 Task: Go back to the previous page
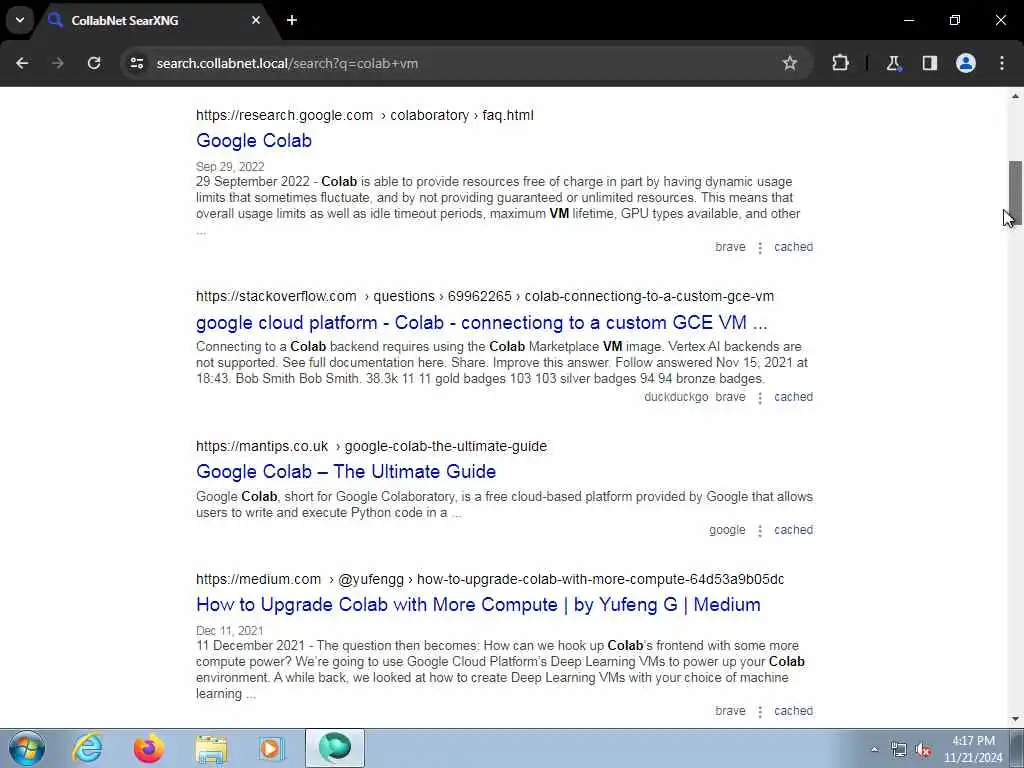coord(22,63)
